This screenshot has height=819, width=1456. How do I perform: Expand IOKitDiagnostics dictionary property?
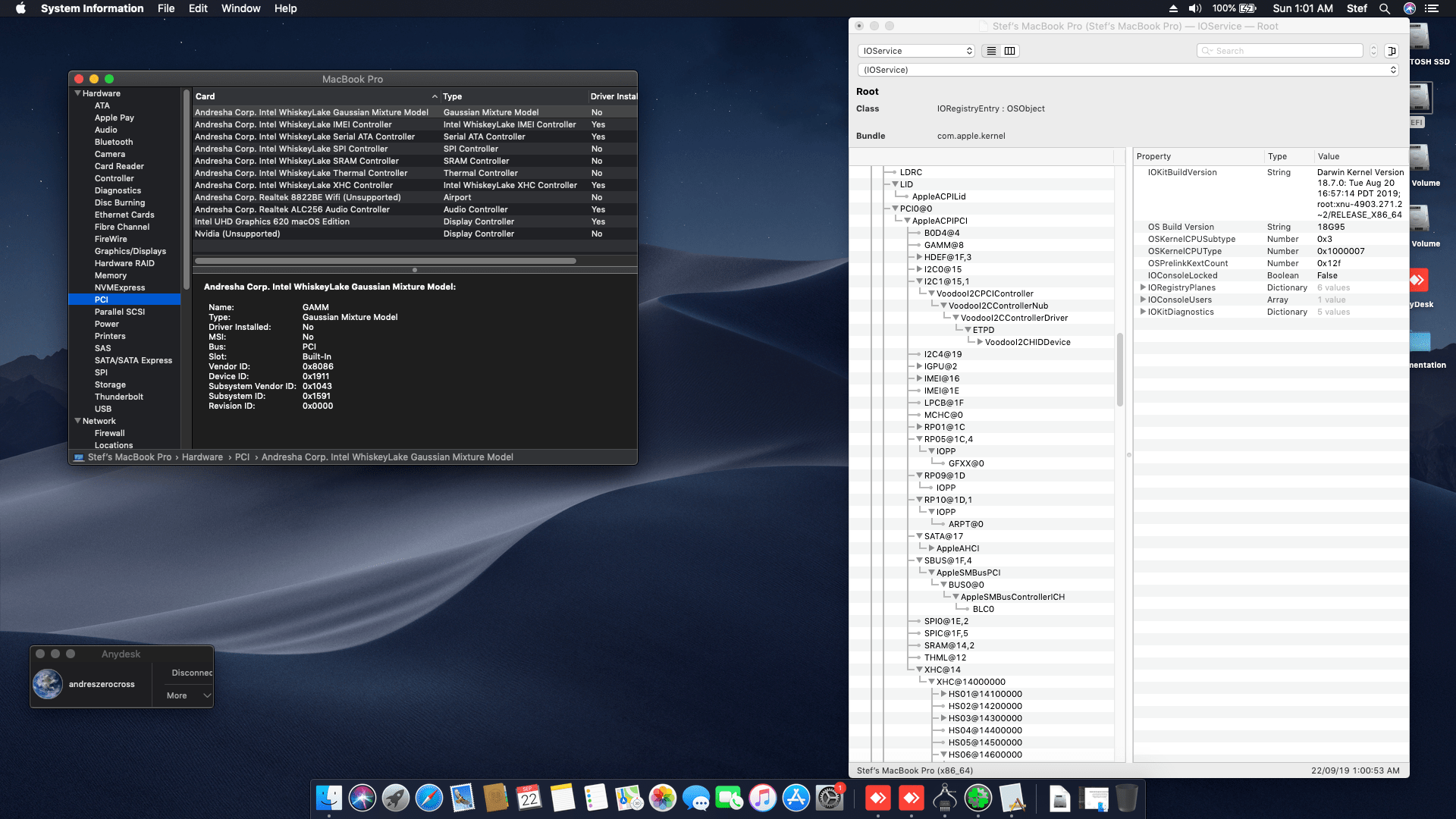(x=1143, y=312)
